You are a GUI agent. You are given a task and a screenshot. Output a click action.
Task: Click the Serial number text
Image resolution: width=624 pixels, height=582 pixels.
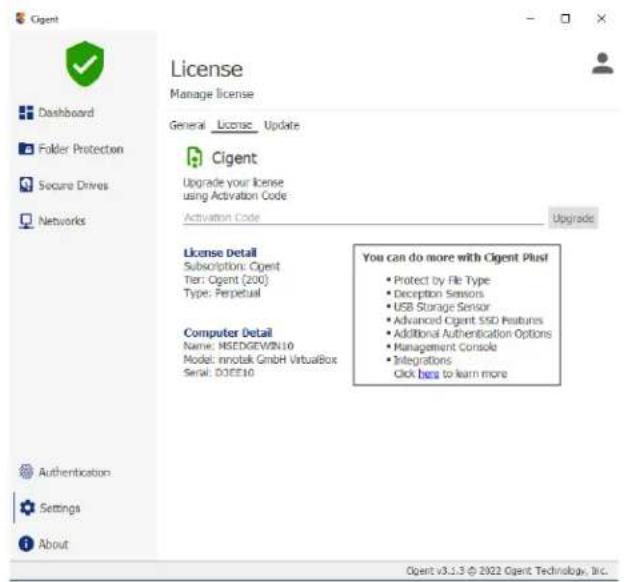point(218,373)
